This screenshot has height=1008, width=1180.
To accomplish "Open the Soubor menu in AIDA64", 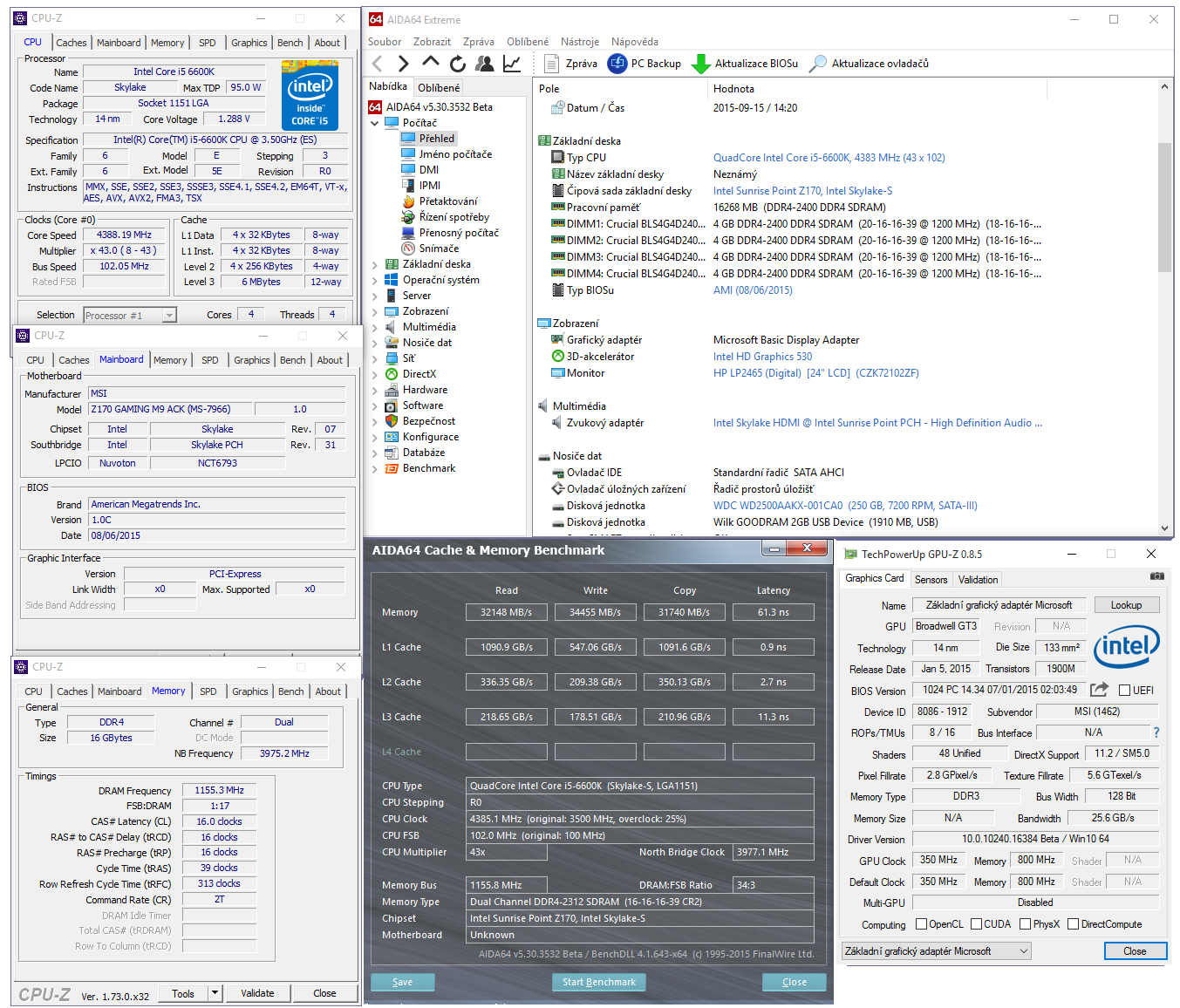I will point(385,42).
